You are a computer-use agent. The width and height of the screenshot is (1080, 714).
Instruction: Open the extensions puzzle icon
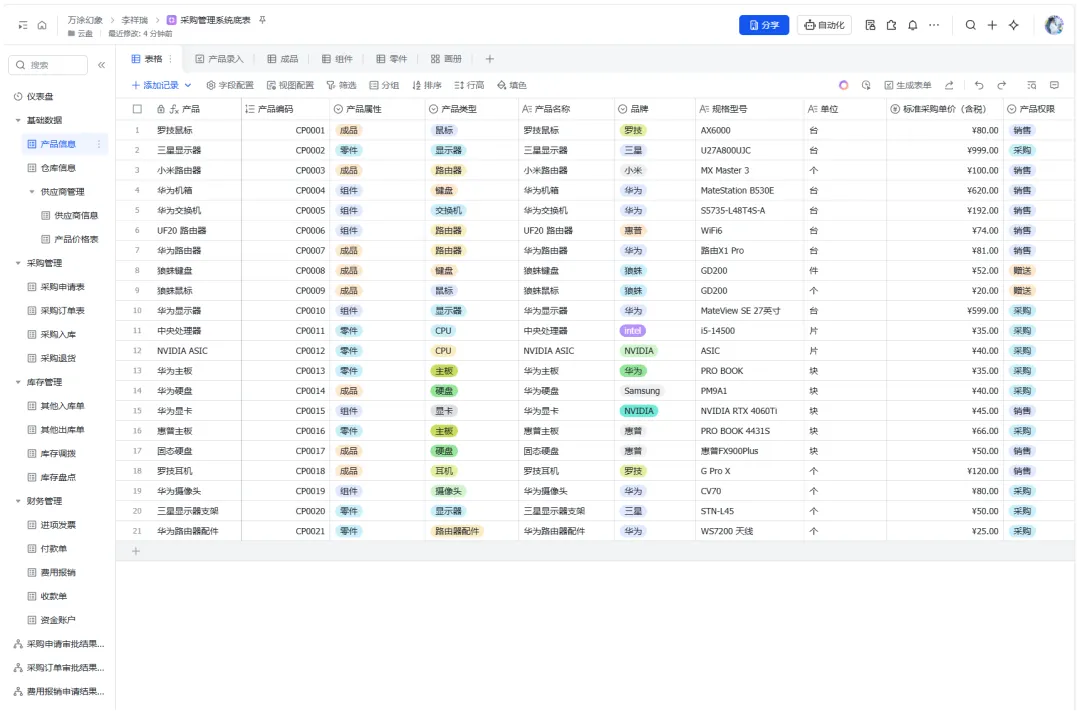[x=891, y=25]
